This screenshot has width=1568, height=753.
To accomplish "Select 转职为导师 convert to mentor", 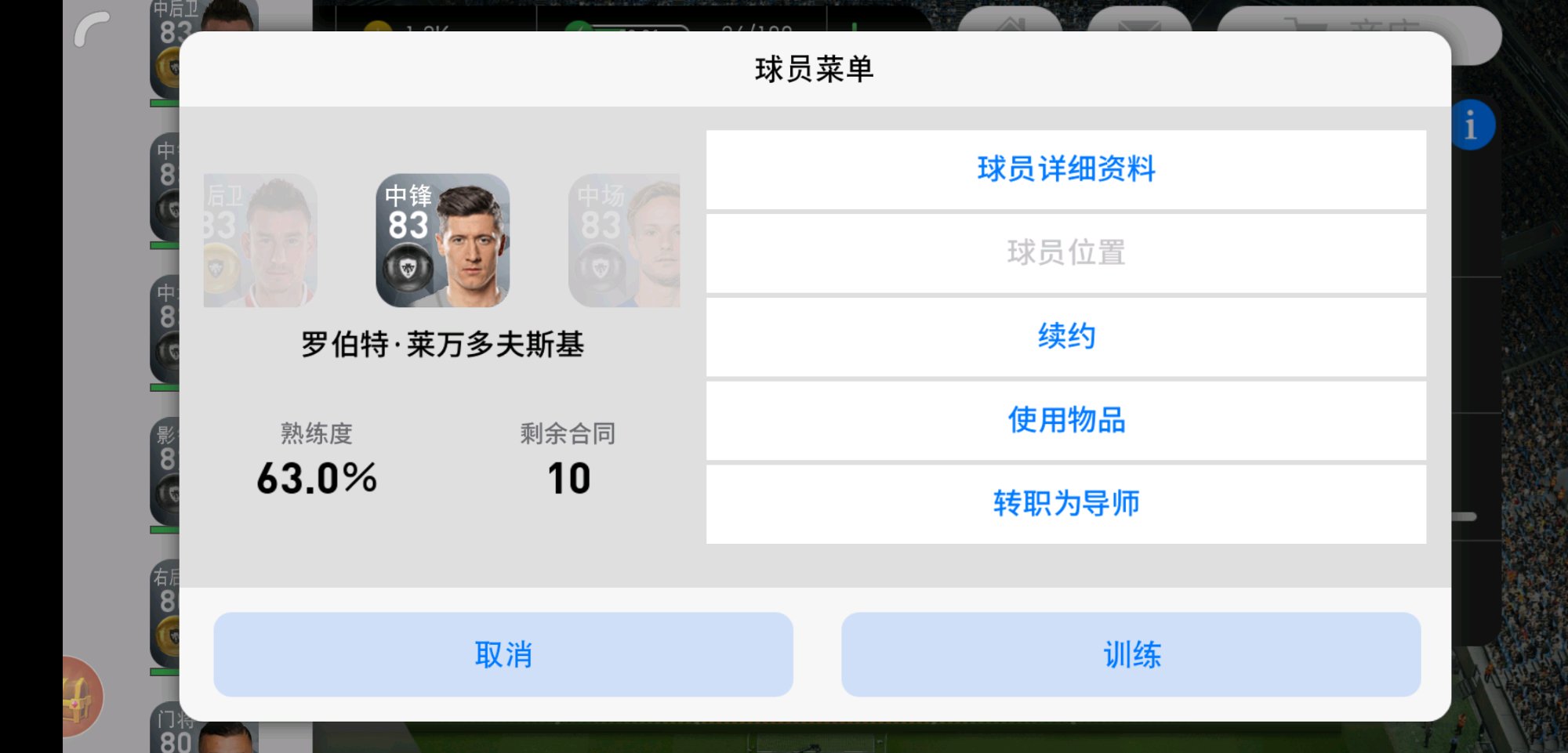I will pos(1065,504).
